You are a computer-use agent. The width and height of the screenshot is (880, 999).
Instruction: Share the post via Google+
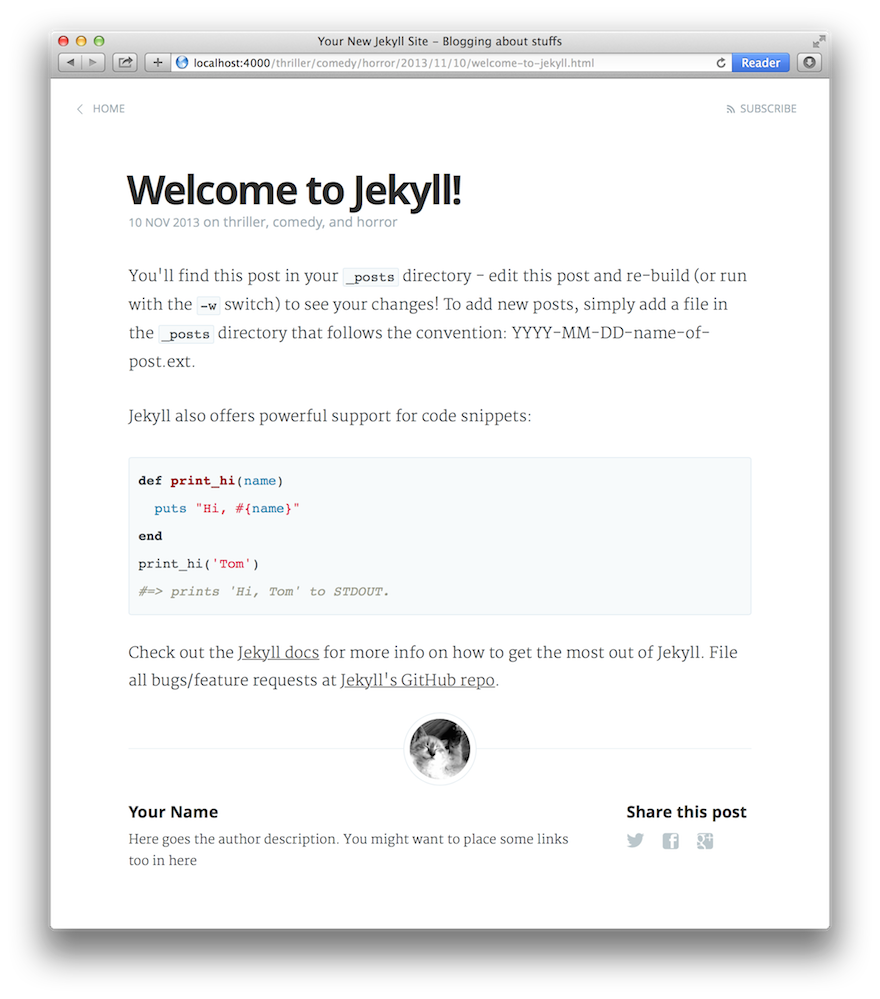(705, 840)
